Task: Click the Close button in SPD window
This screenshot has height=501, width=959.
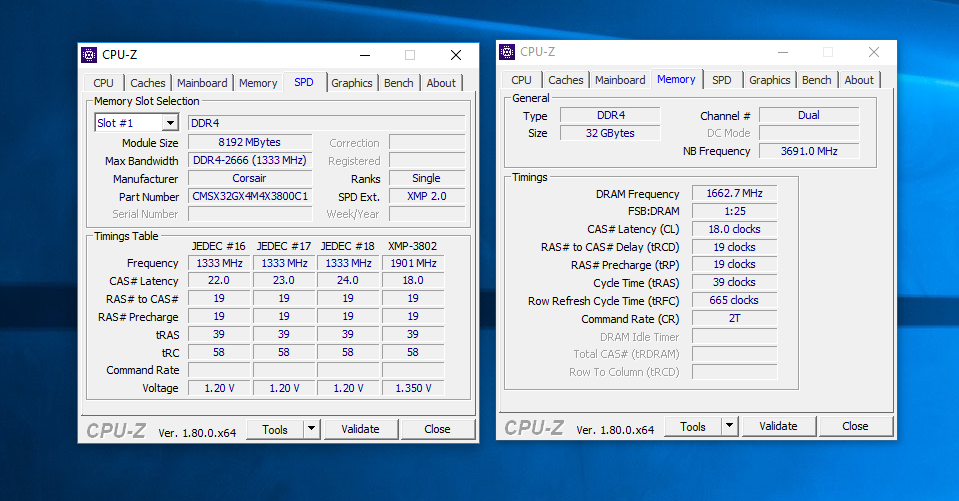Action: [x=437, y=429]
